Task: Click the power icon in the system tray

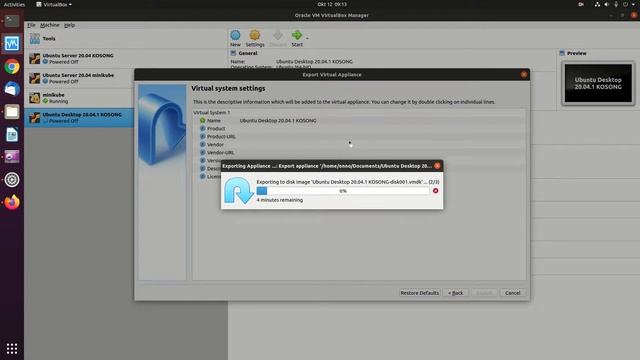Action: 625,4
